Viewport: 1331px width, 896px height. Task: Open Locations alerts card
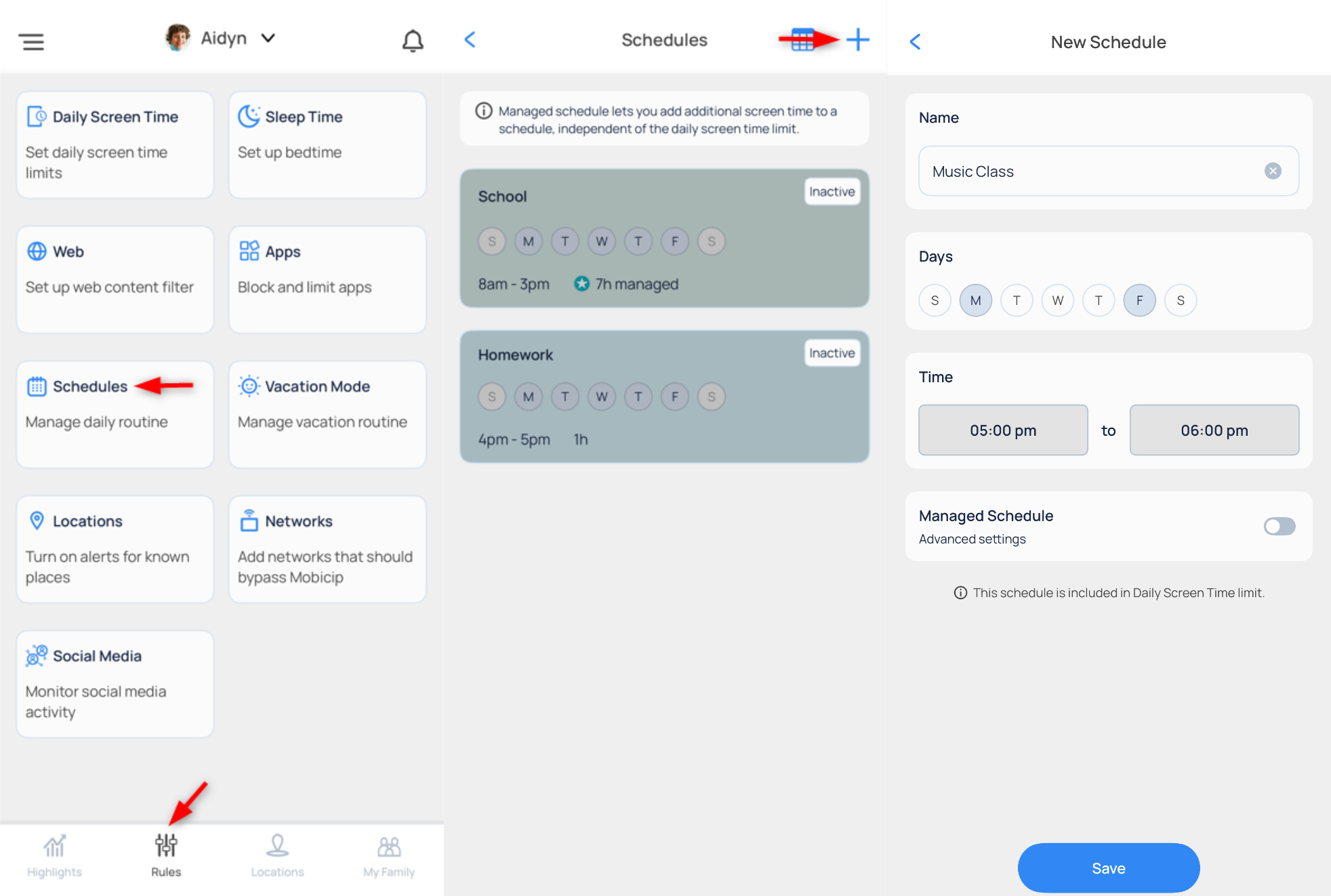click(x=115, y=549)
